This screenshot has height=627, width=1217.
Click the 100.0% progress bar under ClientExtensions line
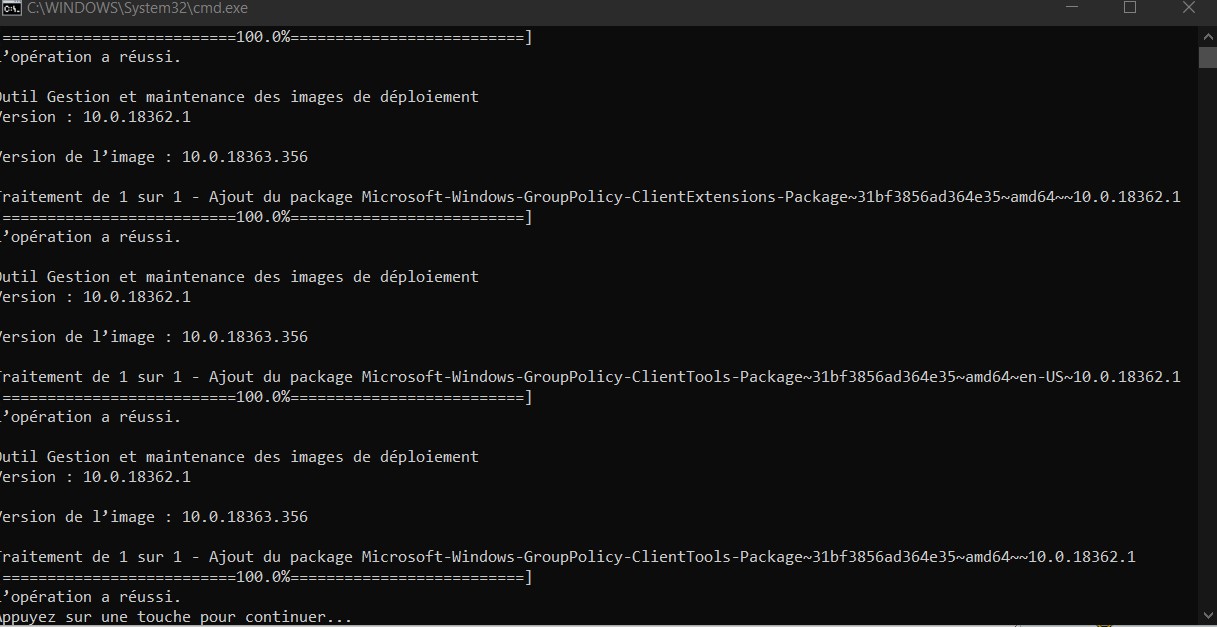click(266, 217)
